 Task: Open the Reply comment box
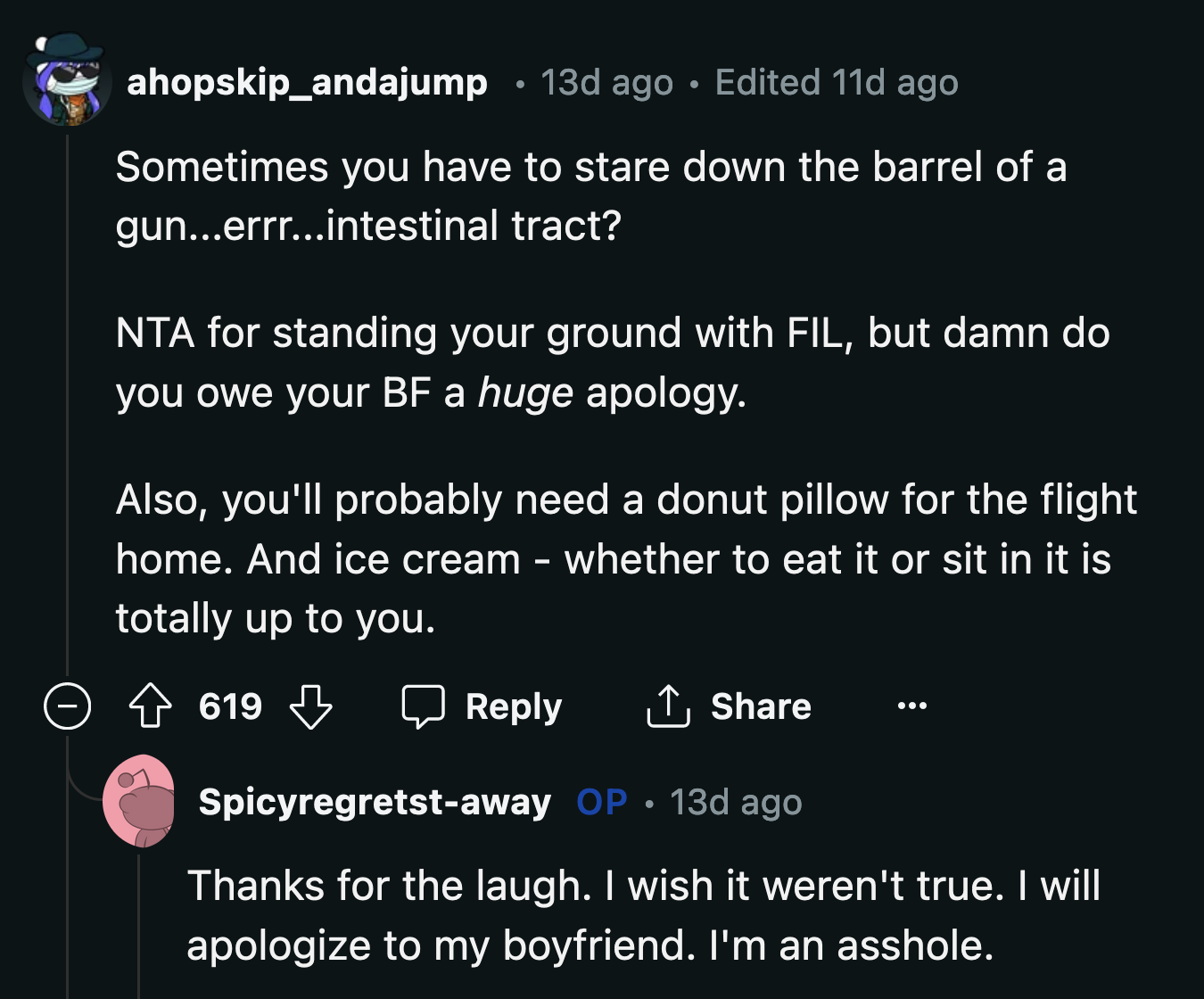click(x=486, y=706)
